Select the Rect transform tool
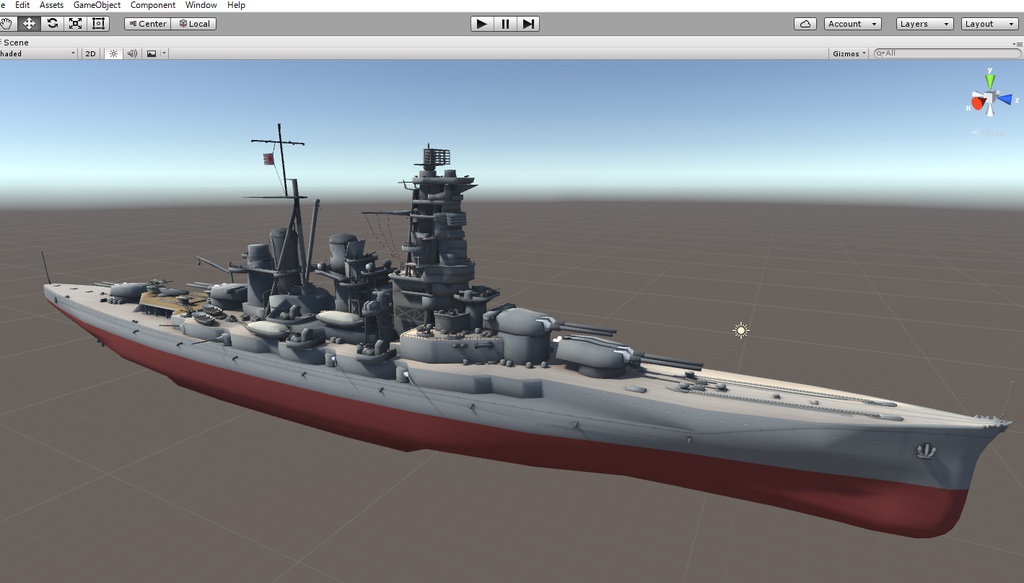Image resolution: width=1024 pixels, height=583 pixels. (96, 23)
